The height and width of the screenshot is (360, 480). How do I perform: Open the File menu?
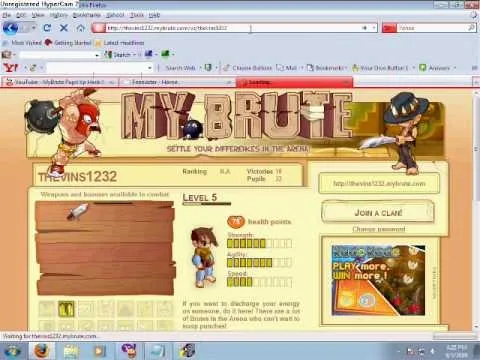pyautogui.click(x=7, y=15)
